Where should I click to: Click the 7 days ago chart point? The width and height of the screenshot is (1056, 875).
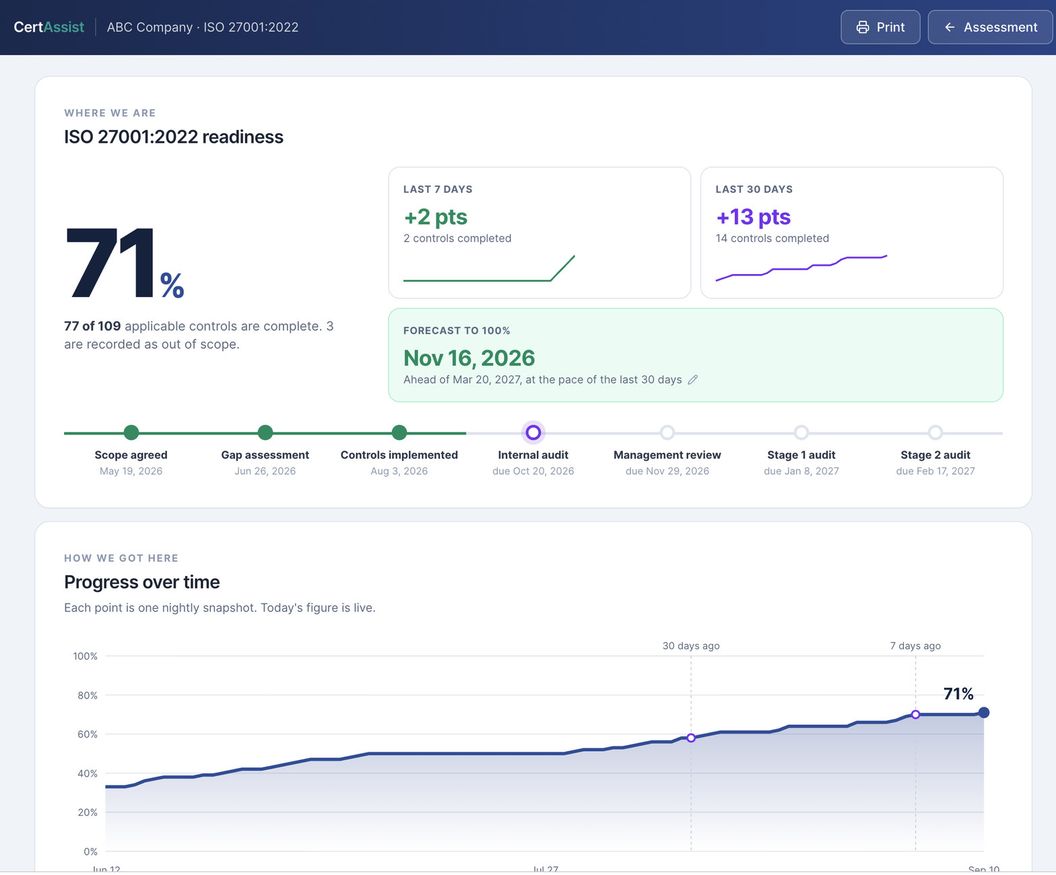pos(915,715)
